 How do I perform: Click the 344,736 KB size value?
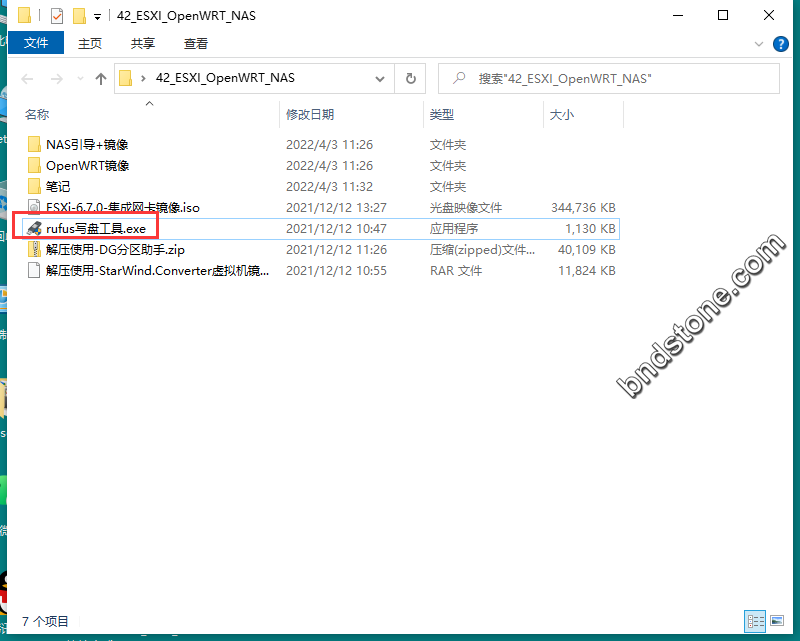[x=583, y=207]
